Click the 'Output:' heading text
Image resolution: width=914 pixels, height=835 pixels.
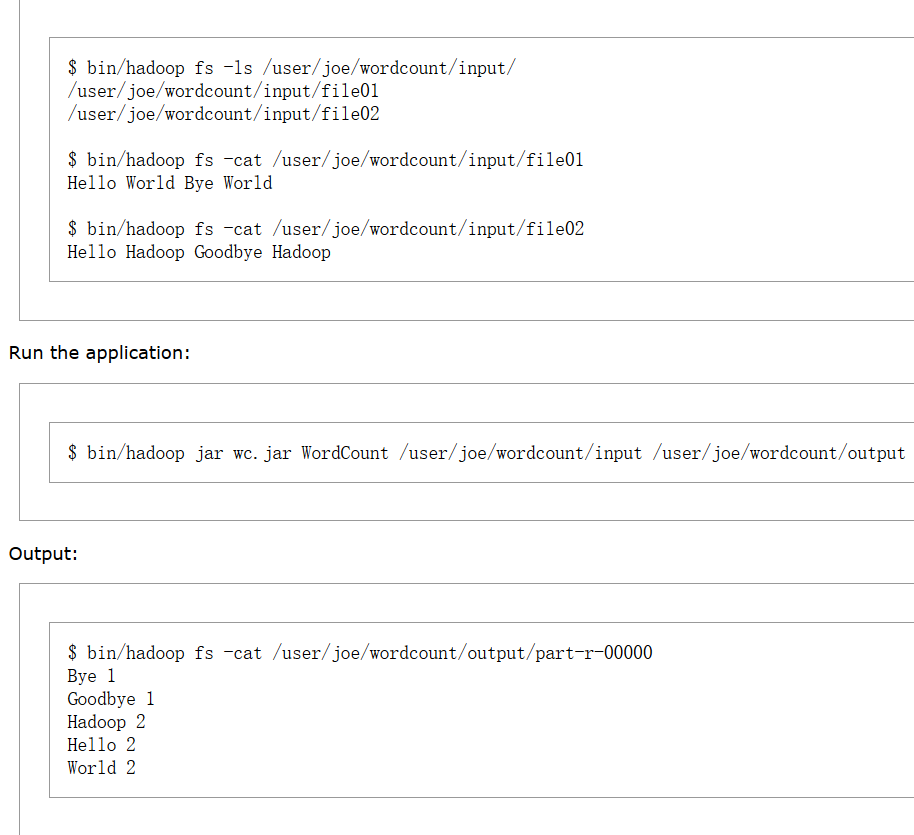pyautogui.click(x=43, y=553)
